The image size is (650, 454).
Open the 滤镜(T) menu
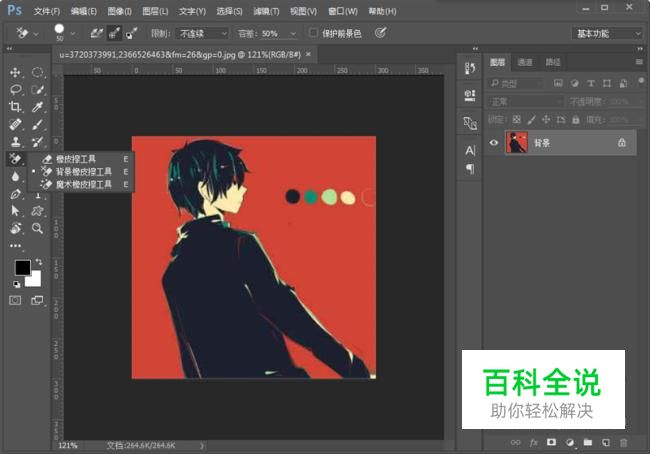[266, 11]
